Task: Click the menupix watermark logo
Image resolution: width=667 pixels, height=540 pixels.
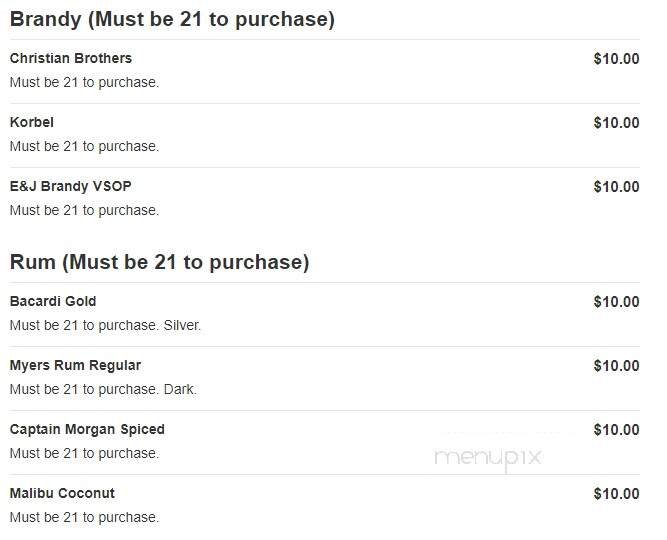Action: click(487, 457)
